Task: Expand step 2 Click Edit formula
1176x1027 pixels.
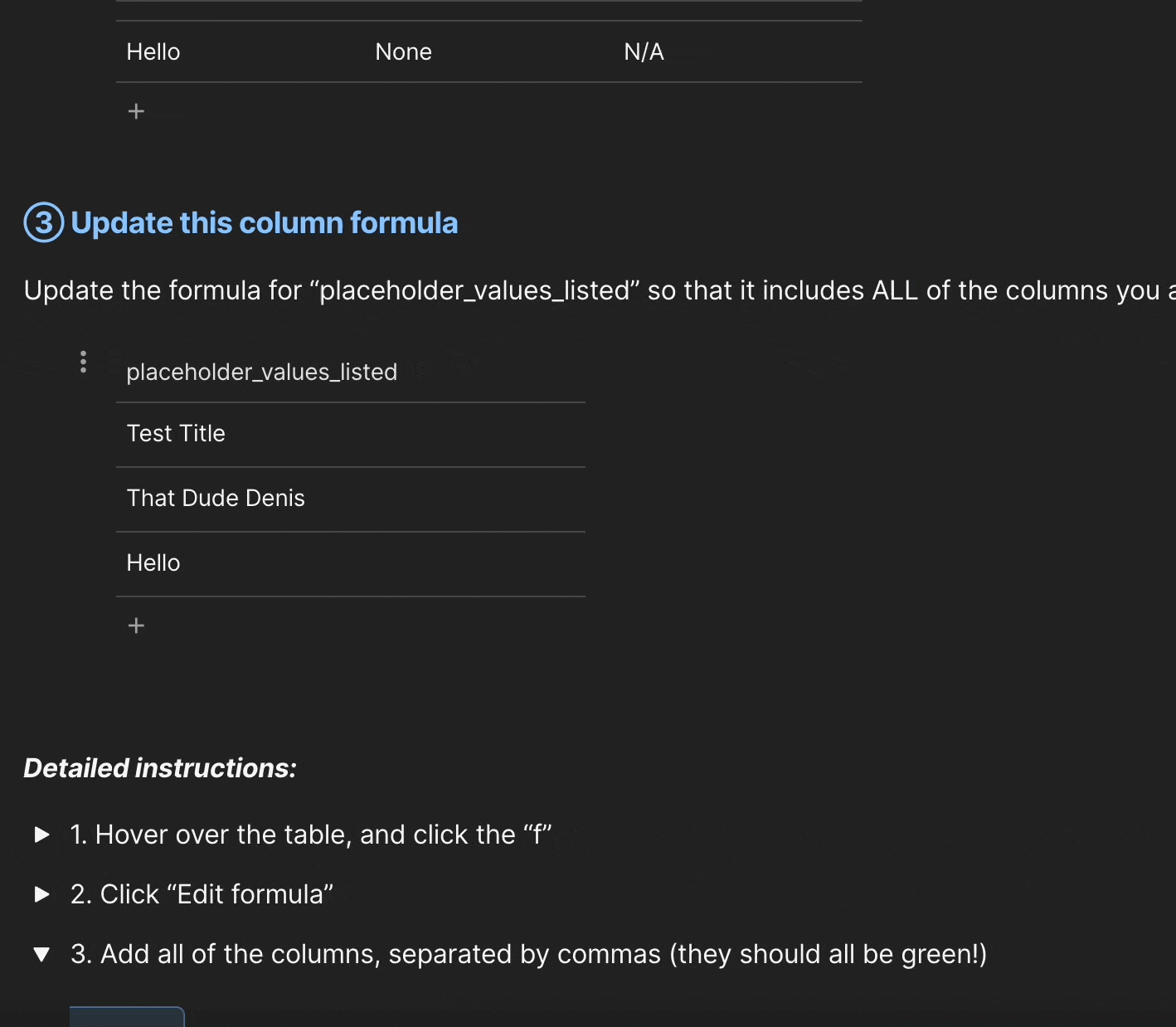Action: (41, 894)
